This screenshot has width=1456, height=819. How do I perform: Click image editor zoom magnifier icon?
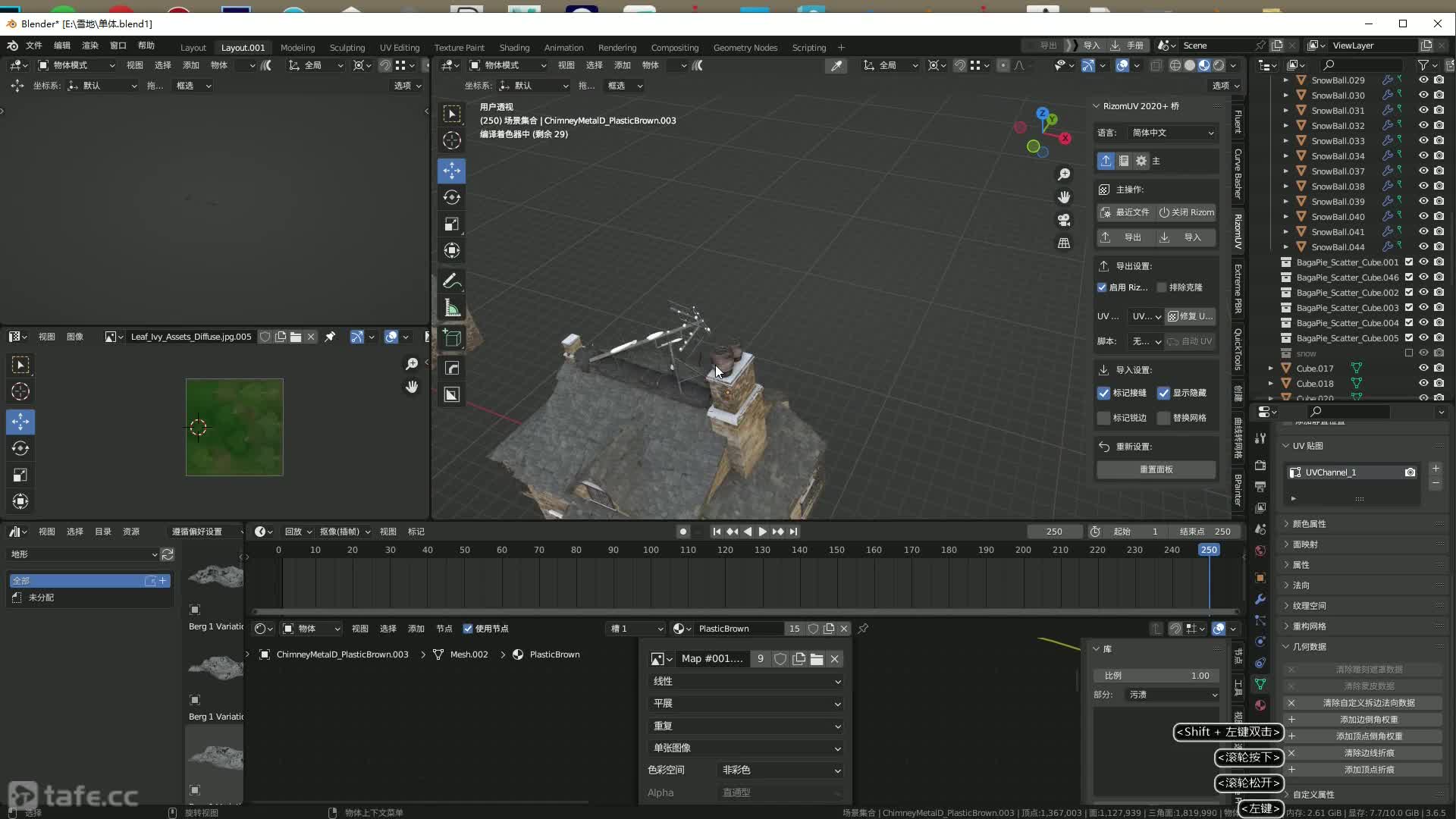click(412, 364)
